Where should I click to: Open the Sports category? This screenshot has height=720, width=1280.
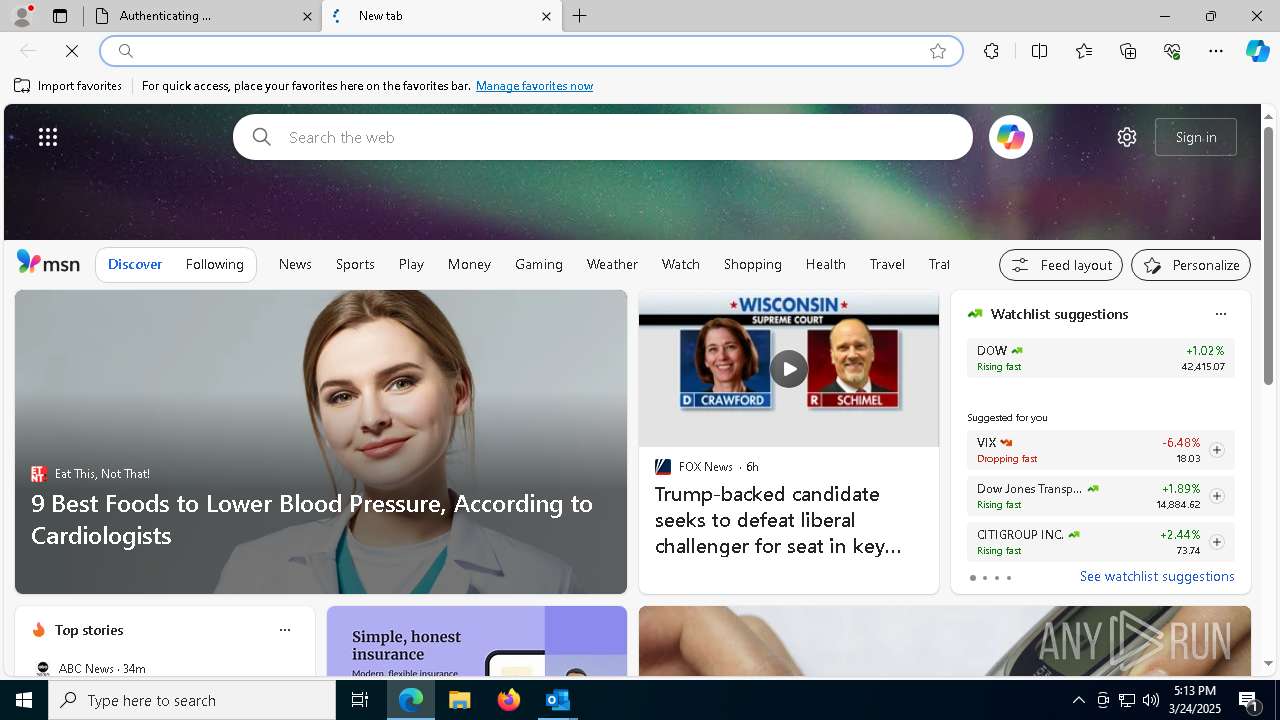(x=355, y=264)
